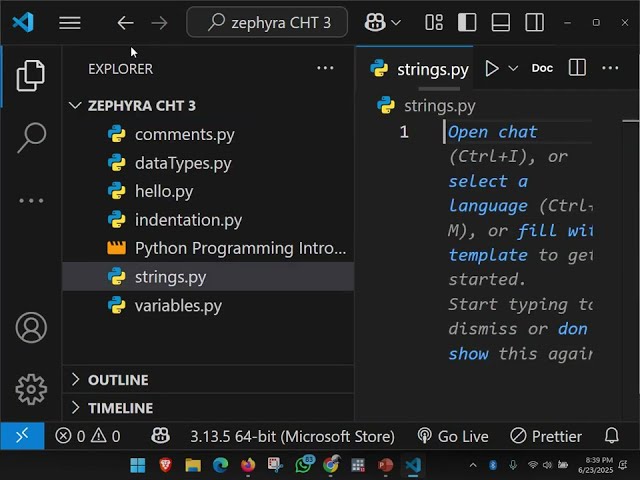Click the template link in editor hint

[x=488, y=255]
